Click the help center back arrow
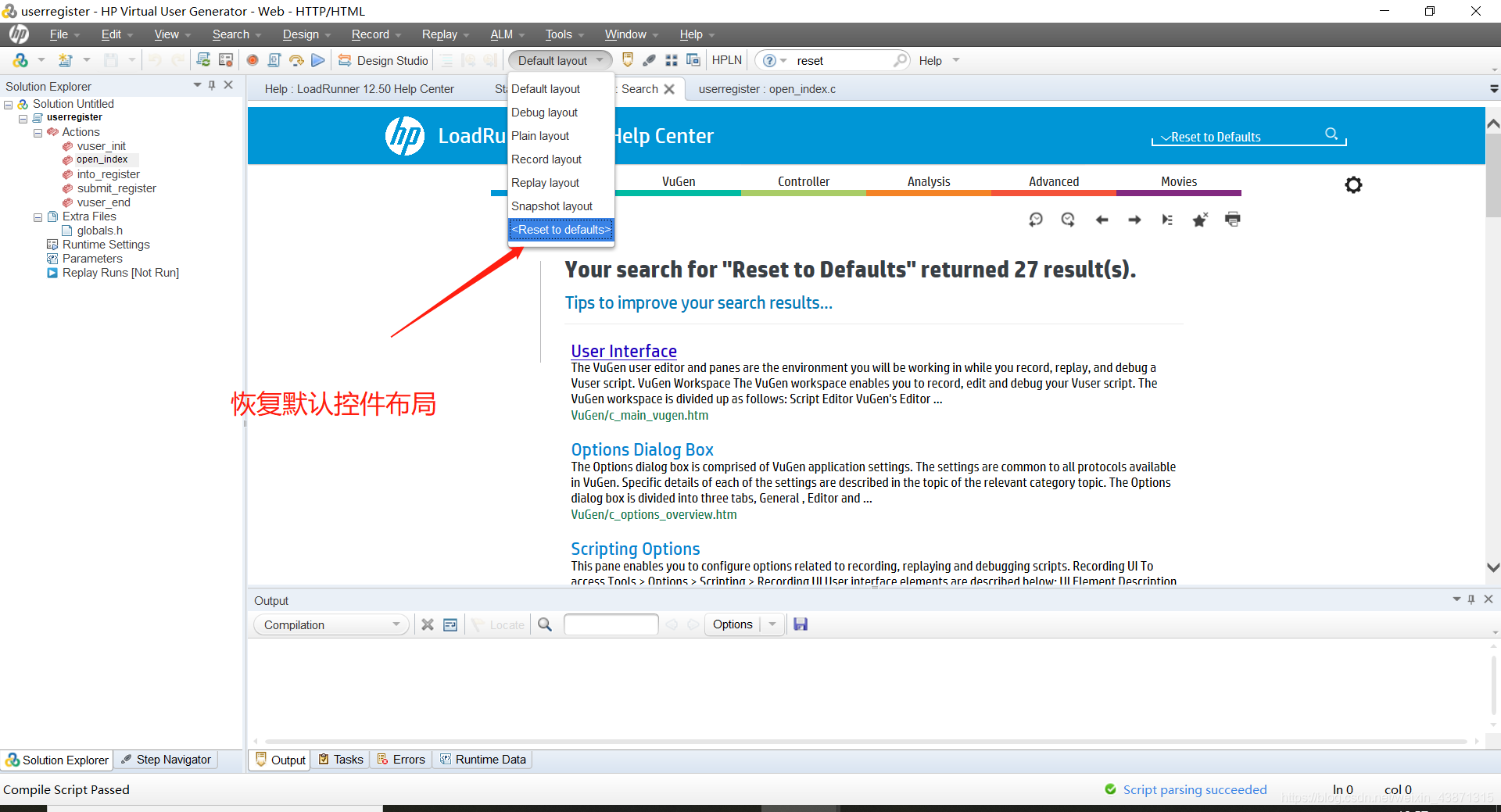 (1102, 220)
